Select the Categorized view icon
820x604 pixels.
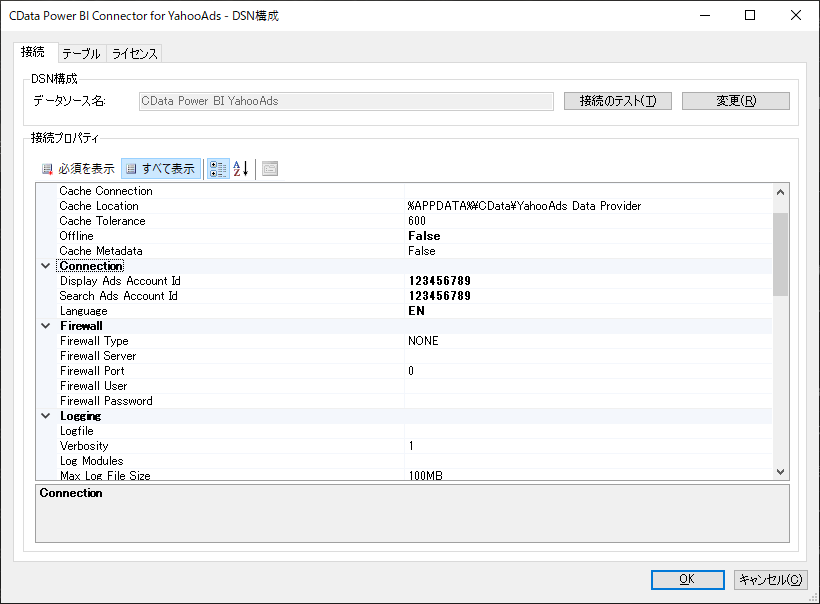click(218, 169)
